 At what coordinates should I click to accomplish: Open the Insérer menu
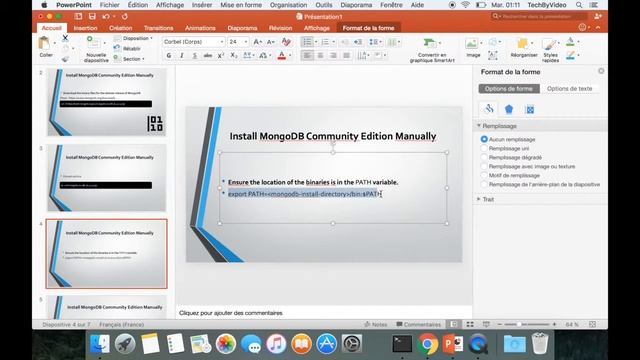point(202,5)
